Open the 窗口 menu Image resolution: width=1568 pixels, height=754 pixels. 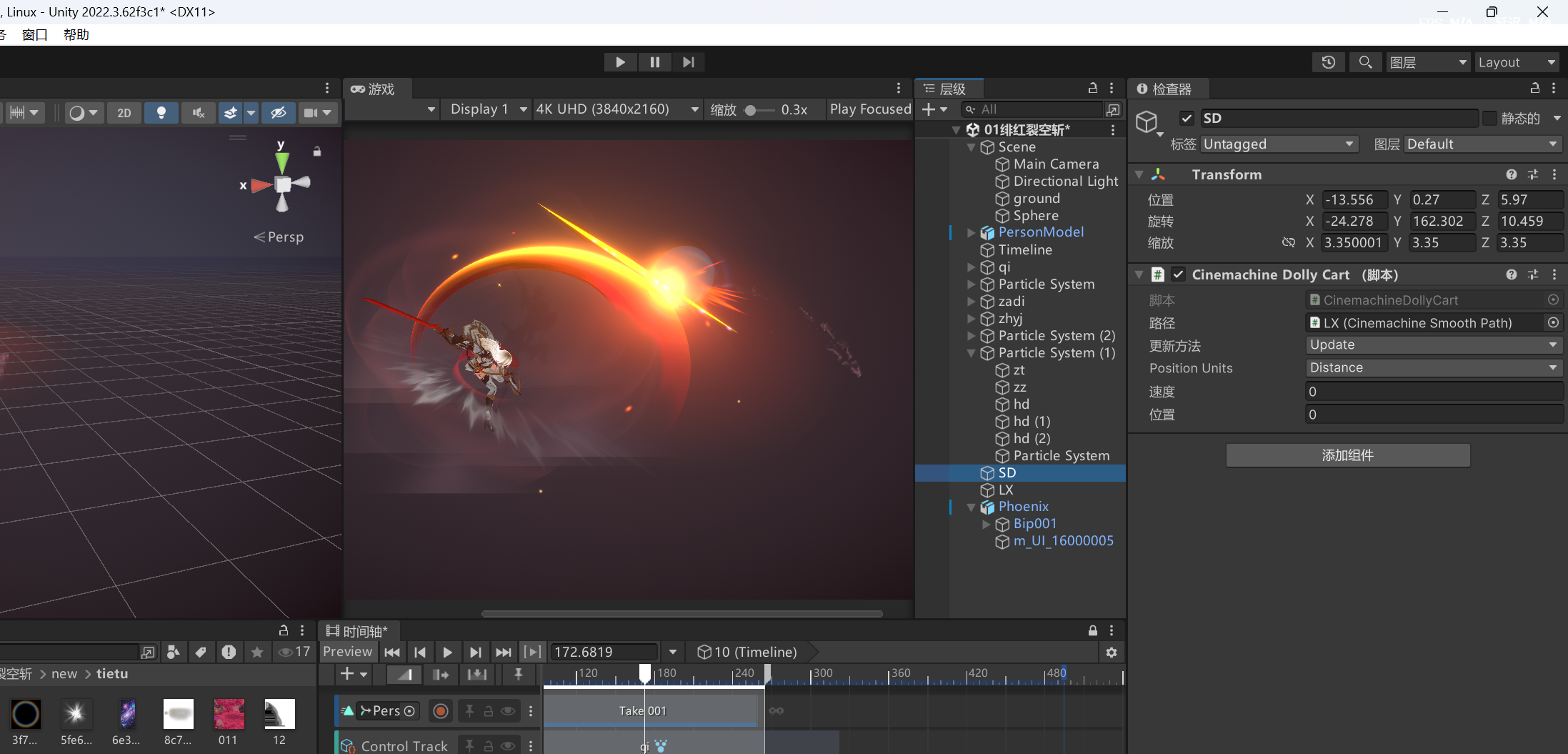pyautogui.click(x=35, y=34)
